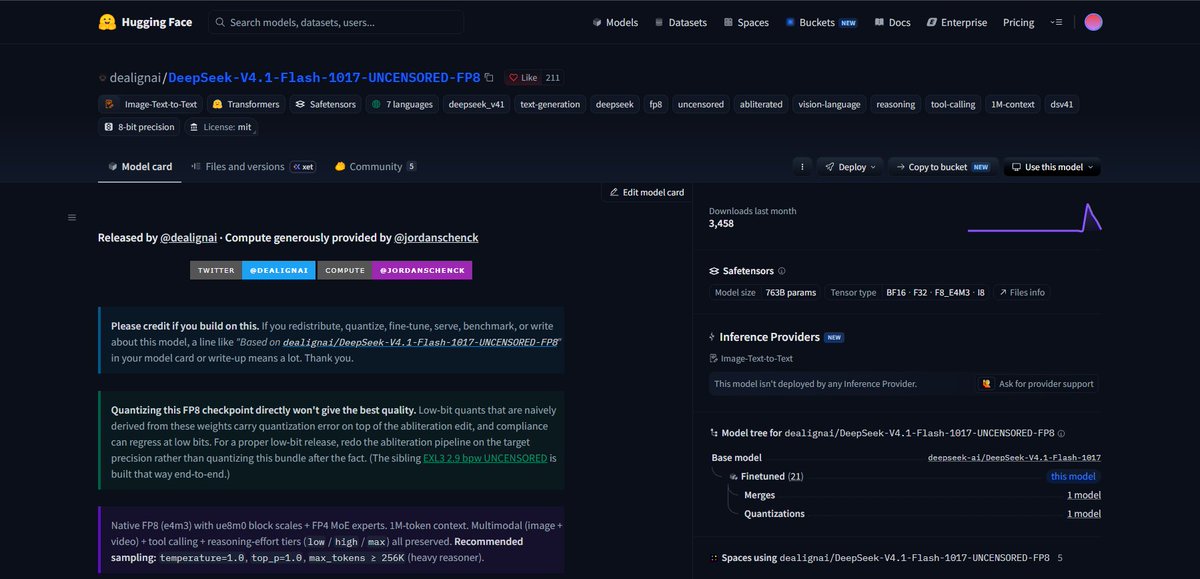The height and width of the screenshot is (579, 1200).
Task: Open the Use this model dropdown
Action: (1053, 167)
